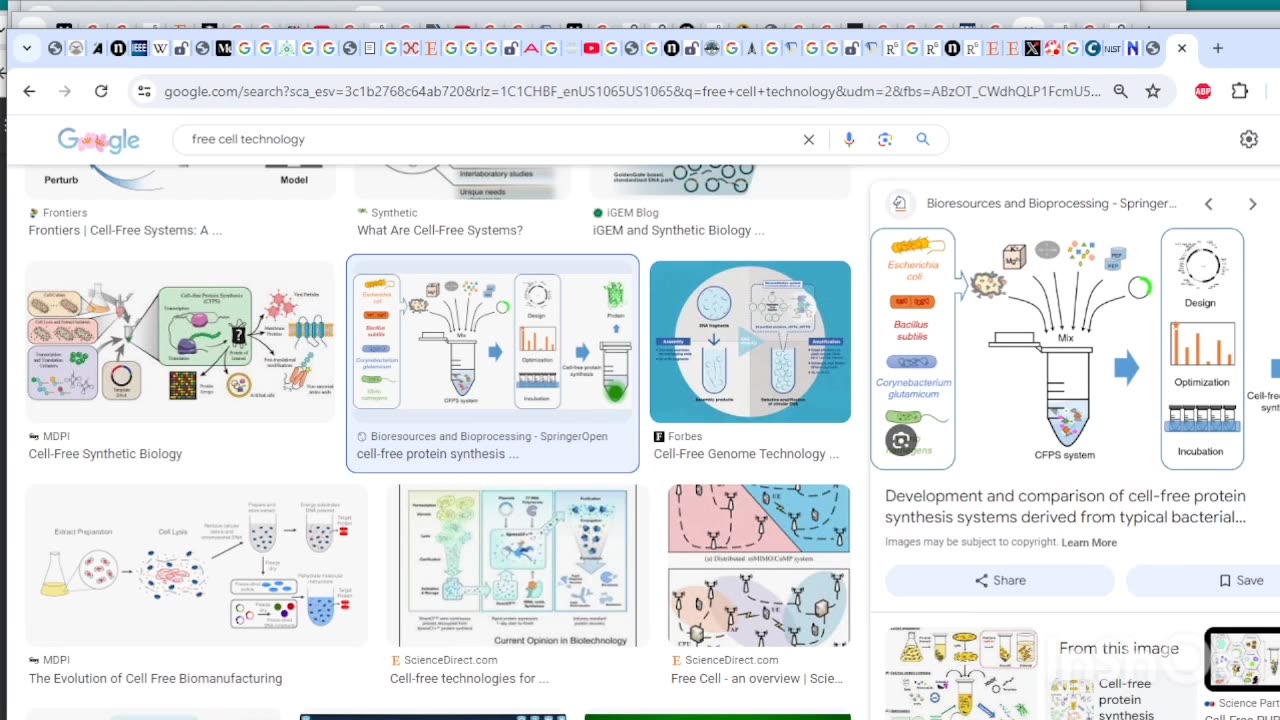Reload the Google search page
Viewport: 1280px width, 720px height.
click(x=101, y=91)
